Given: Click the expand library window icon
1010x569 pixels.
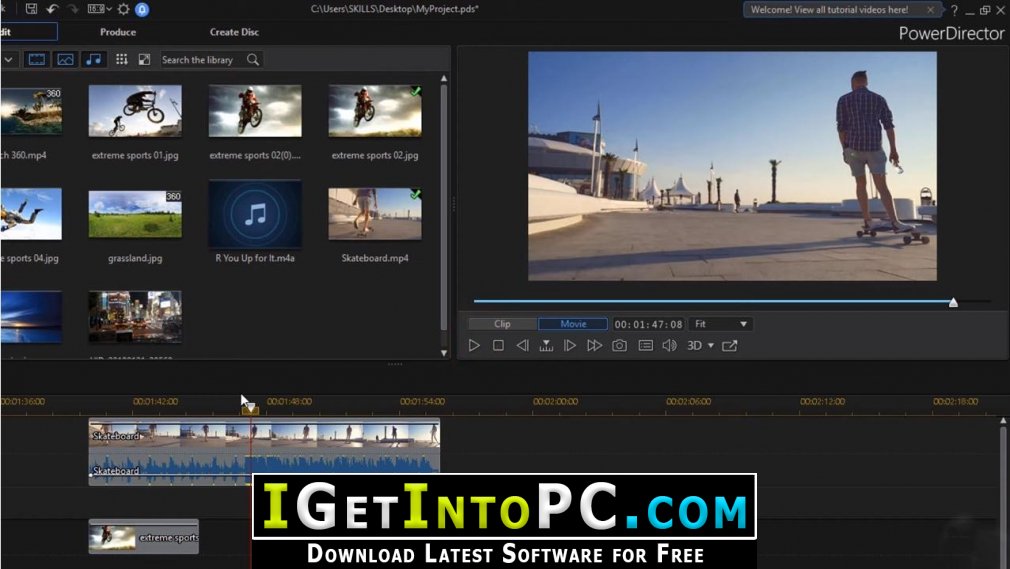Looking at the screenshot, I should pos(144,59).
